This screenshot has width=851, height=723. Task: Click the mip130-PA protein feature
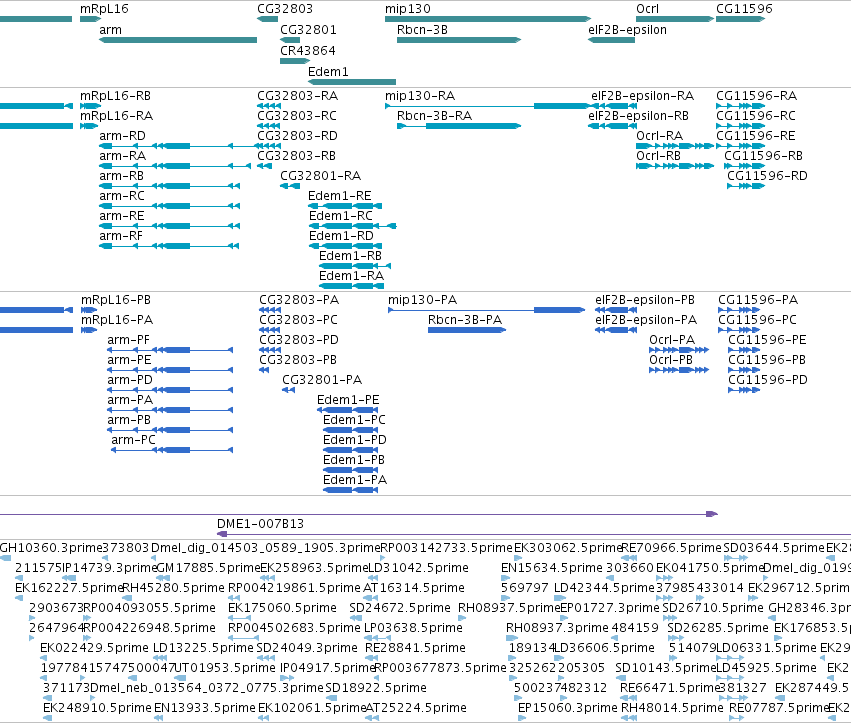tap(487, 310)
